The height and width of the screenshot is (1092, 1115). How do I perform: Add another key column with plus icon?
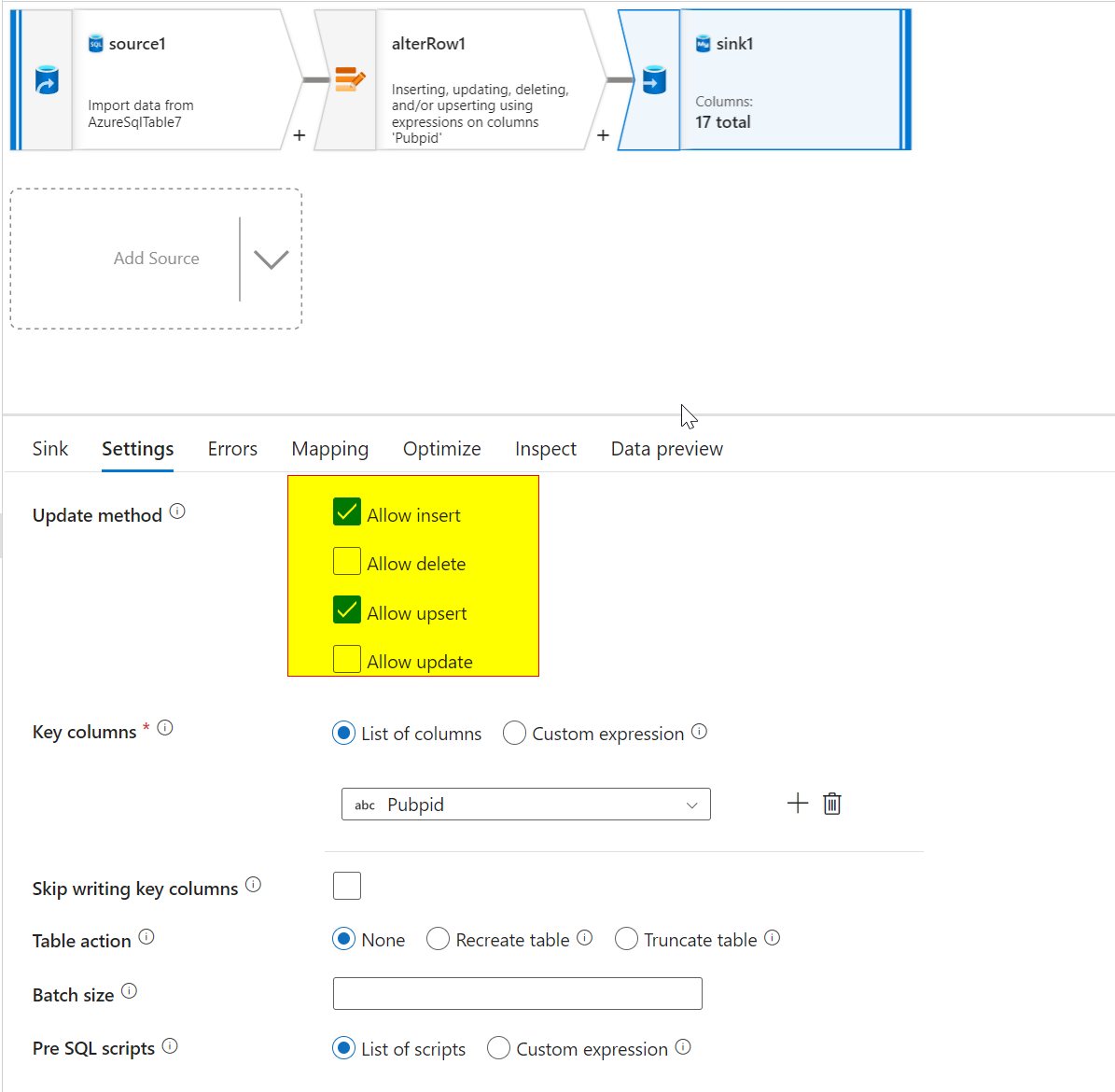tap(798, 803)
